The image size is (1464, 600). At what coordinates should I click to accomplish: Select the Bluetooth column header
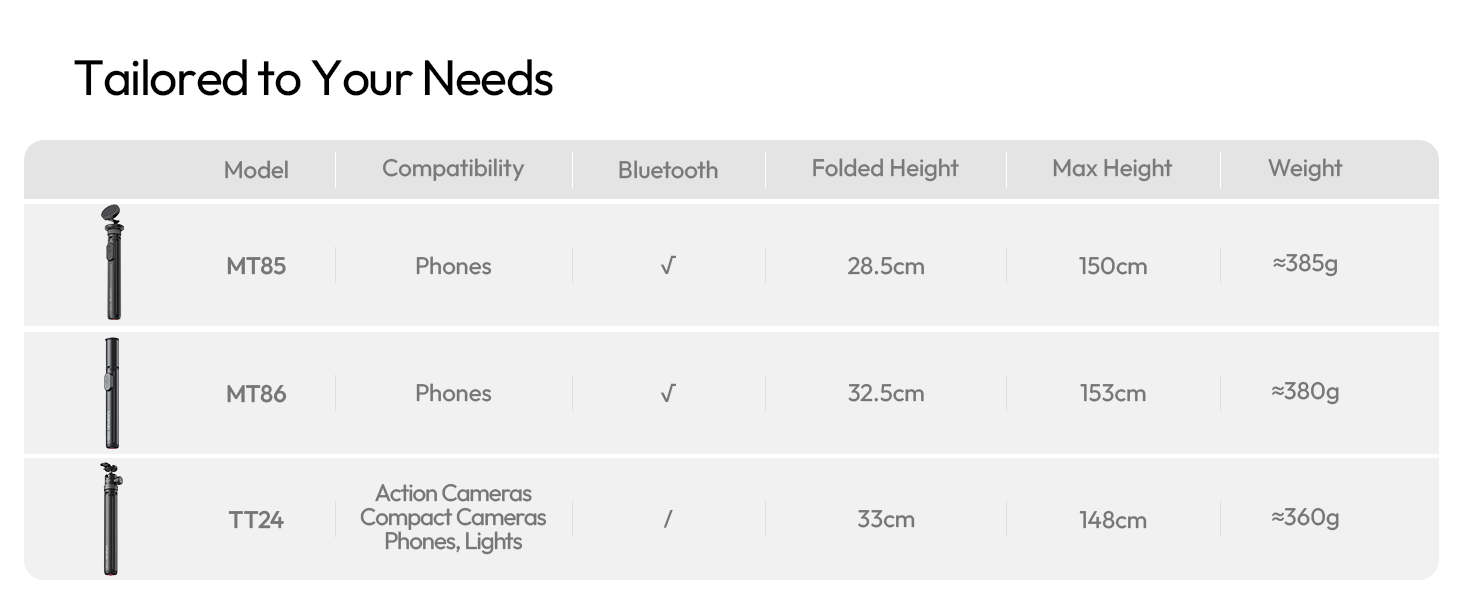[668, 170]
